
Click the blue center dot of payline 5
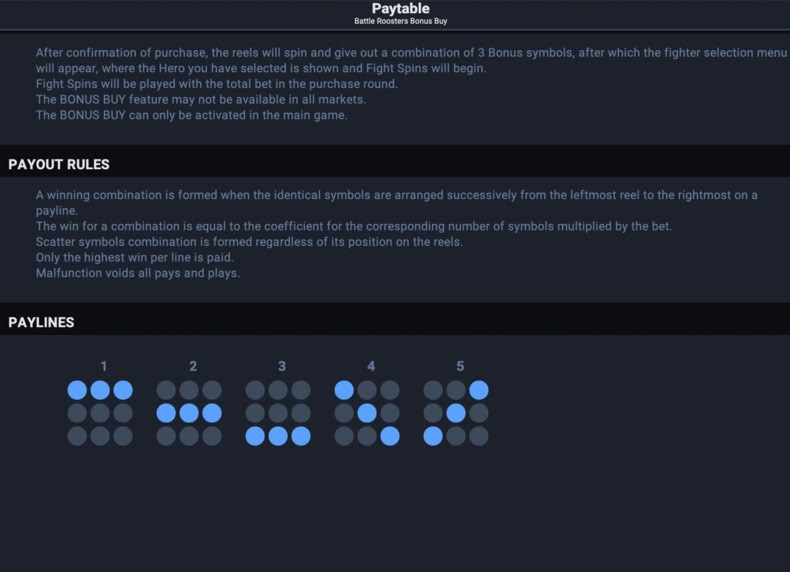pos(456,413)
